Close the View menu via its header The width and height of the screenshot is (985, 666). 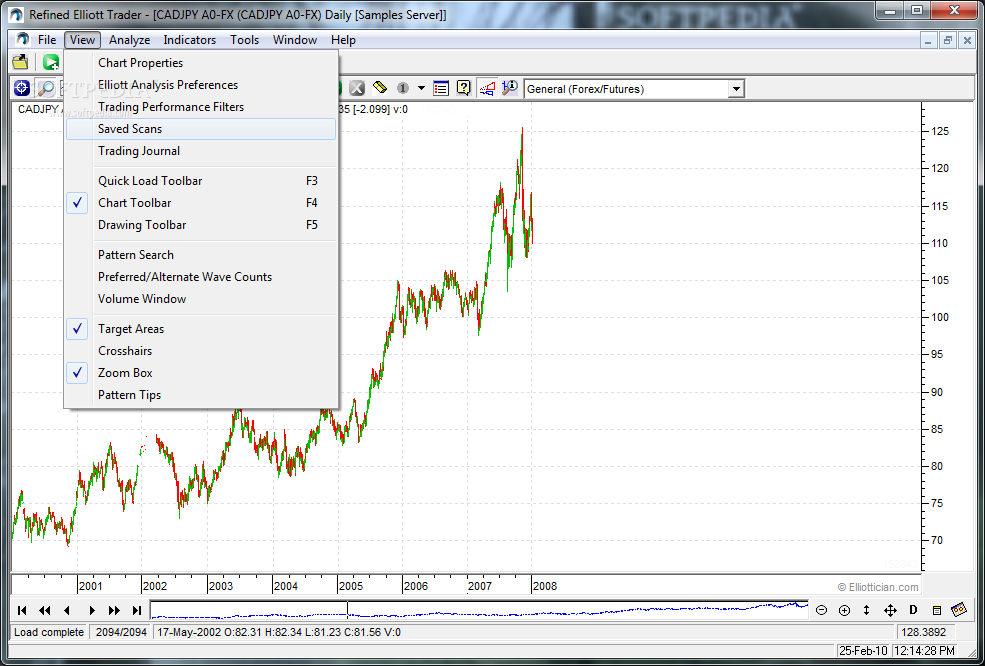pos(82,40)
